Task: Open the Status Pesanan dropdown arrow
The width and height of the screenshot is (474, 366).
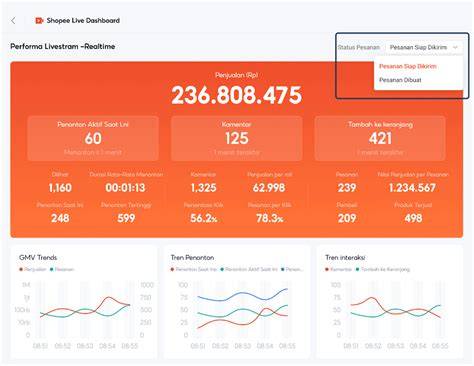Action: coord(455,47)
